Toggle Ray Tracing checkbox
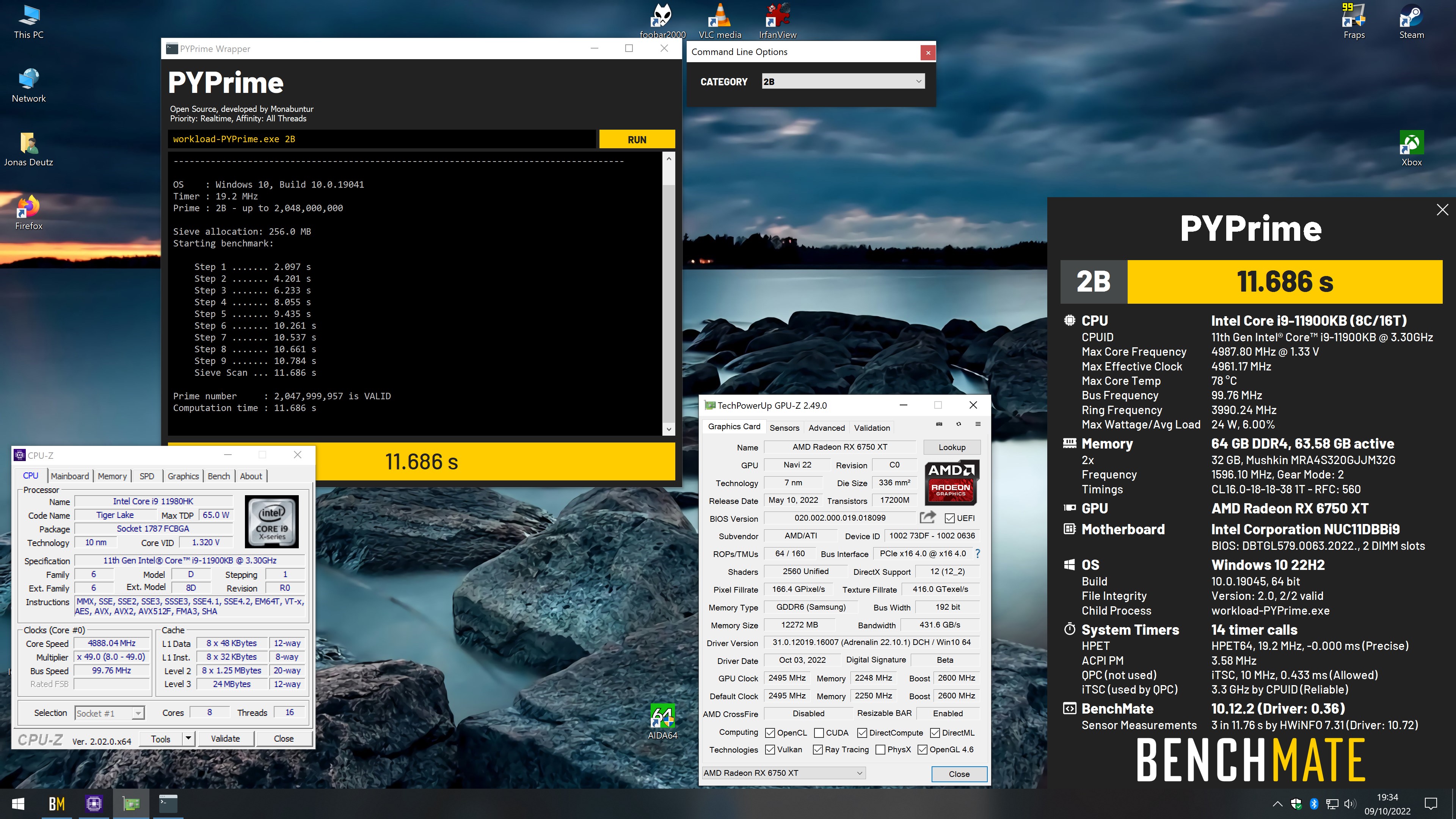 [818, 750]
